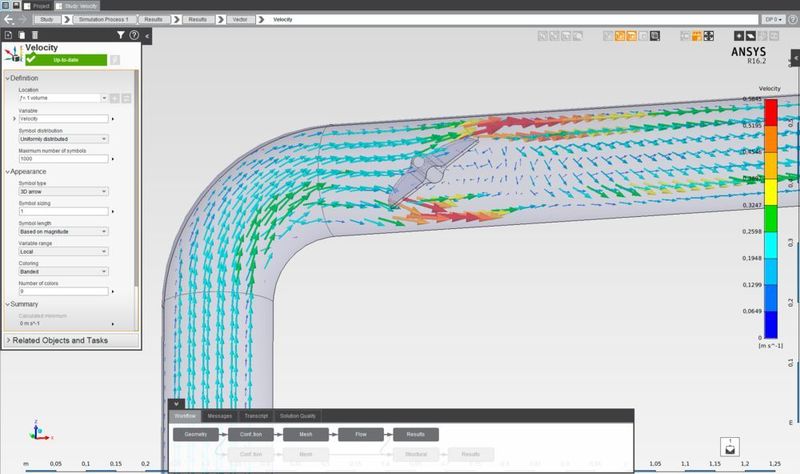Image resolution: width=800 pixels, height=474 pixels.
Task: Click the Mesh workflow step button
Action: [x=306, y=435]
